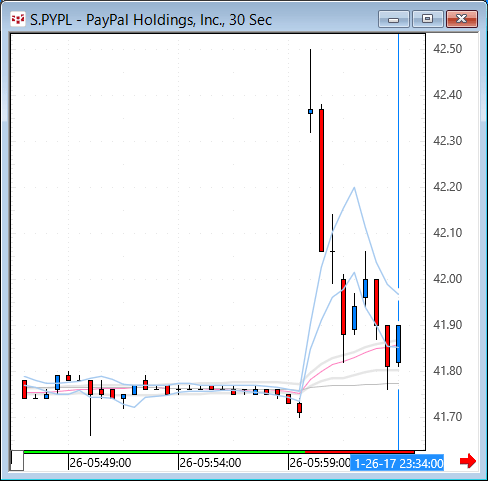
Task: Click the 26-05:54:00 time axis label
Action: [210, 463]
